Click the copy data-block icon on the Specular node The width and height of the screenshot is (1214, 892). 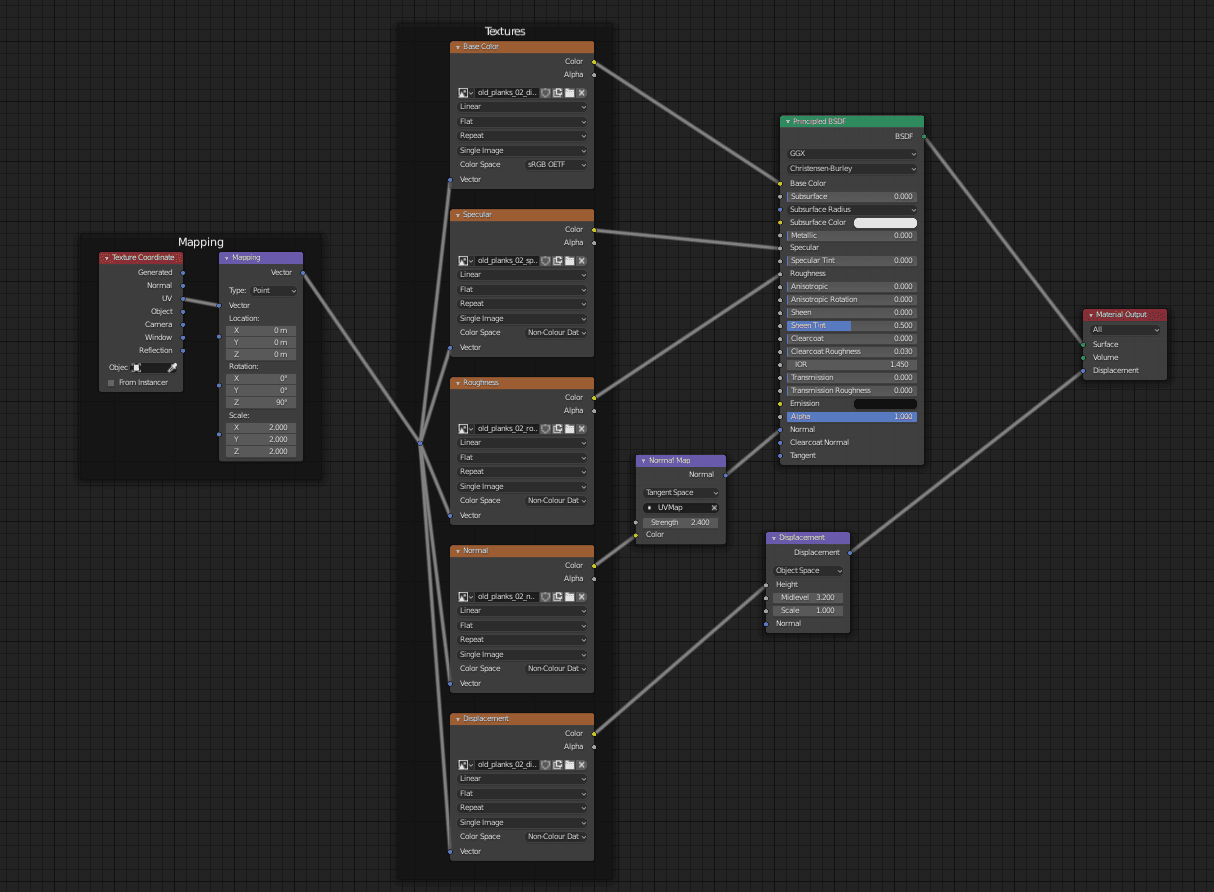pyautogui.click(x=557, y=260)
